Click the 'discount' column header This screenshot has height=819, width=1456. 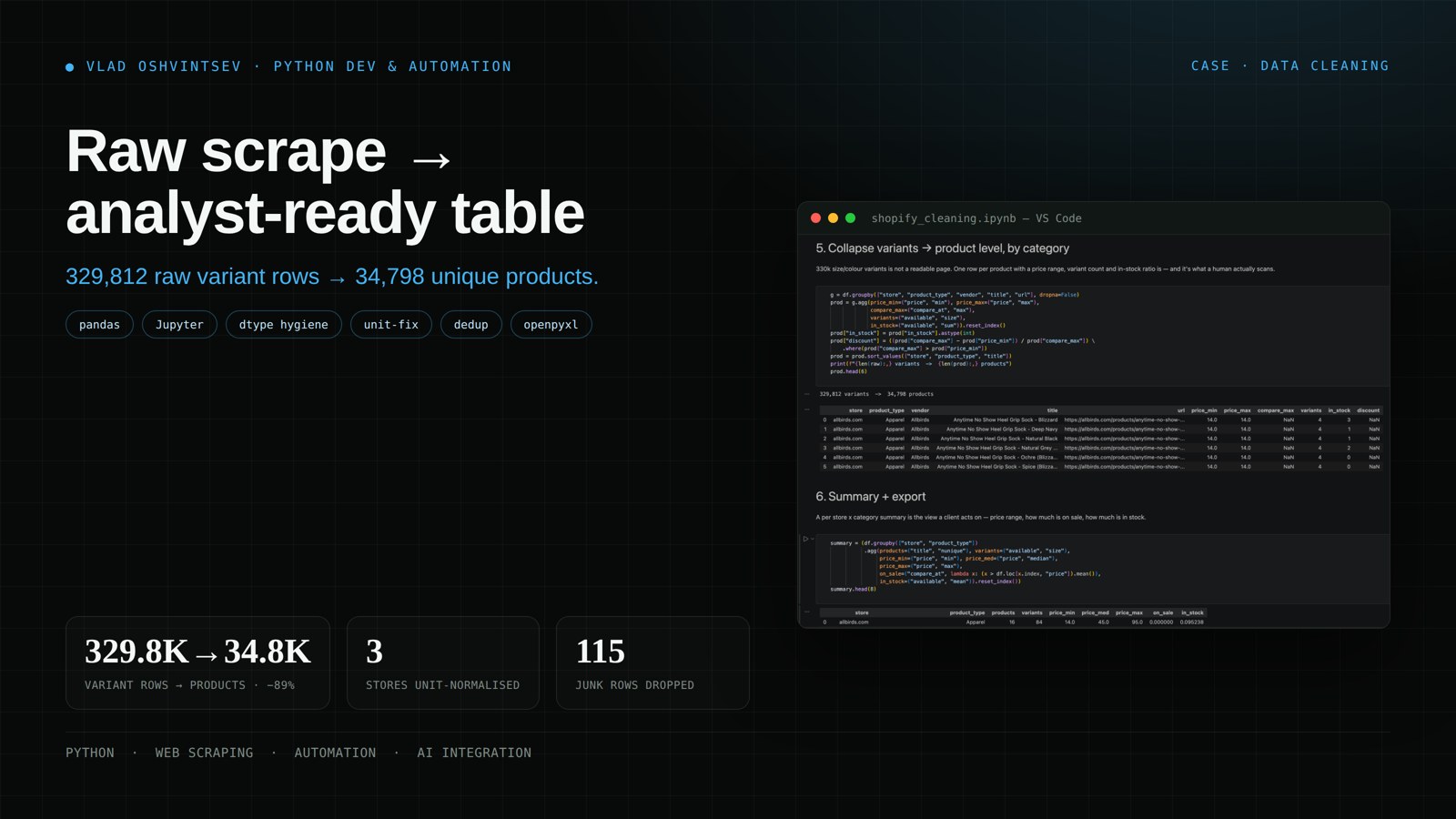pos(1369,410)
